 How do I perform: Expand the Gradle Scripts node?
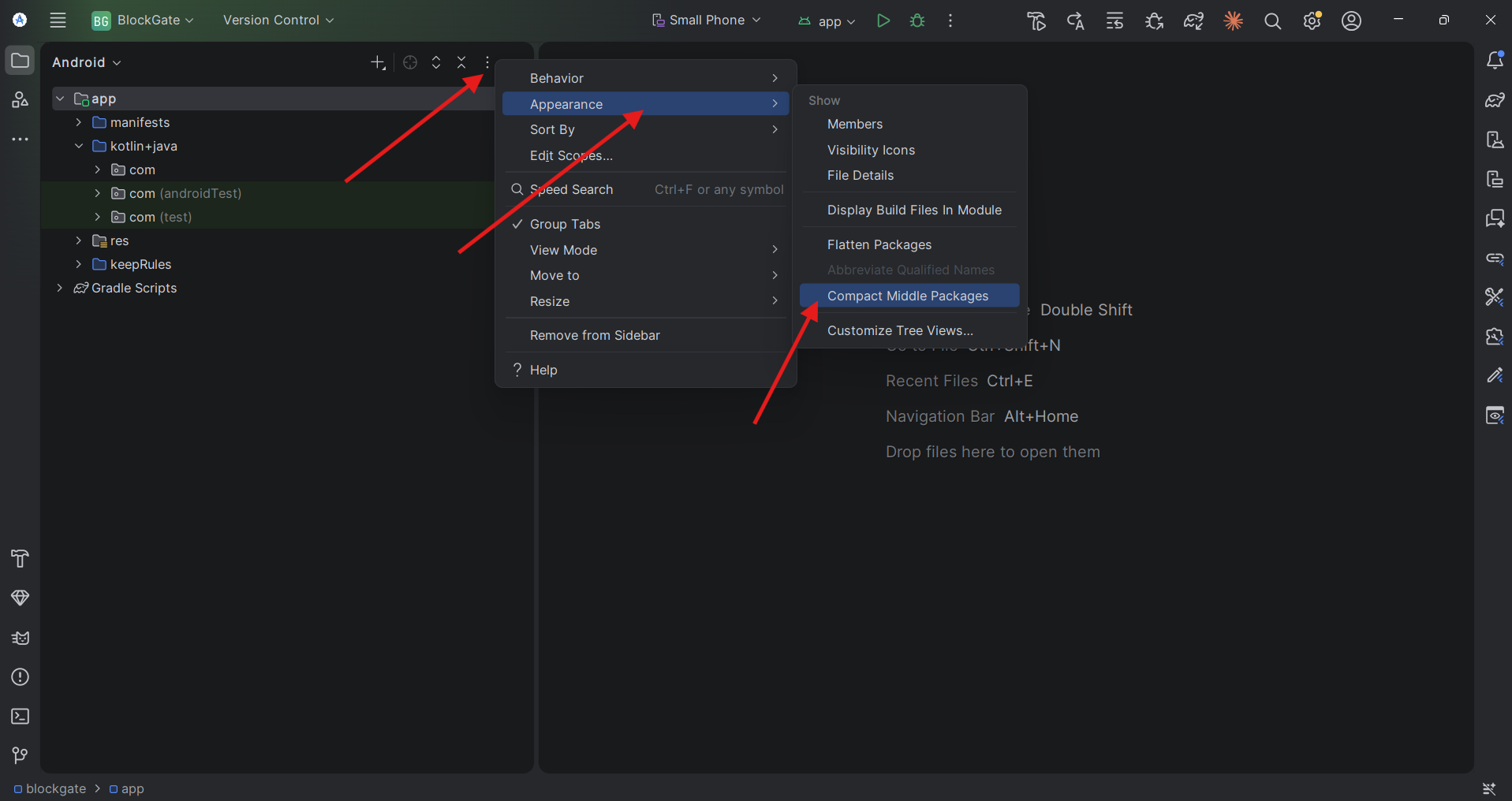point(59,288)
